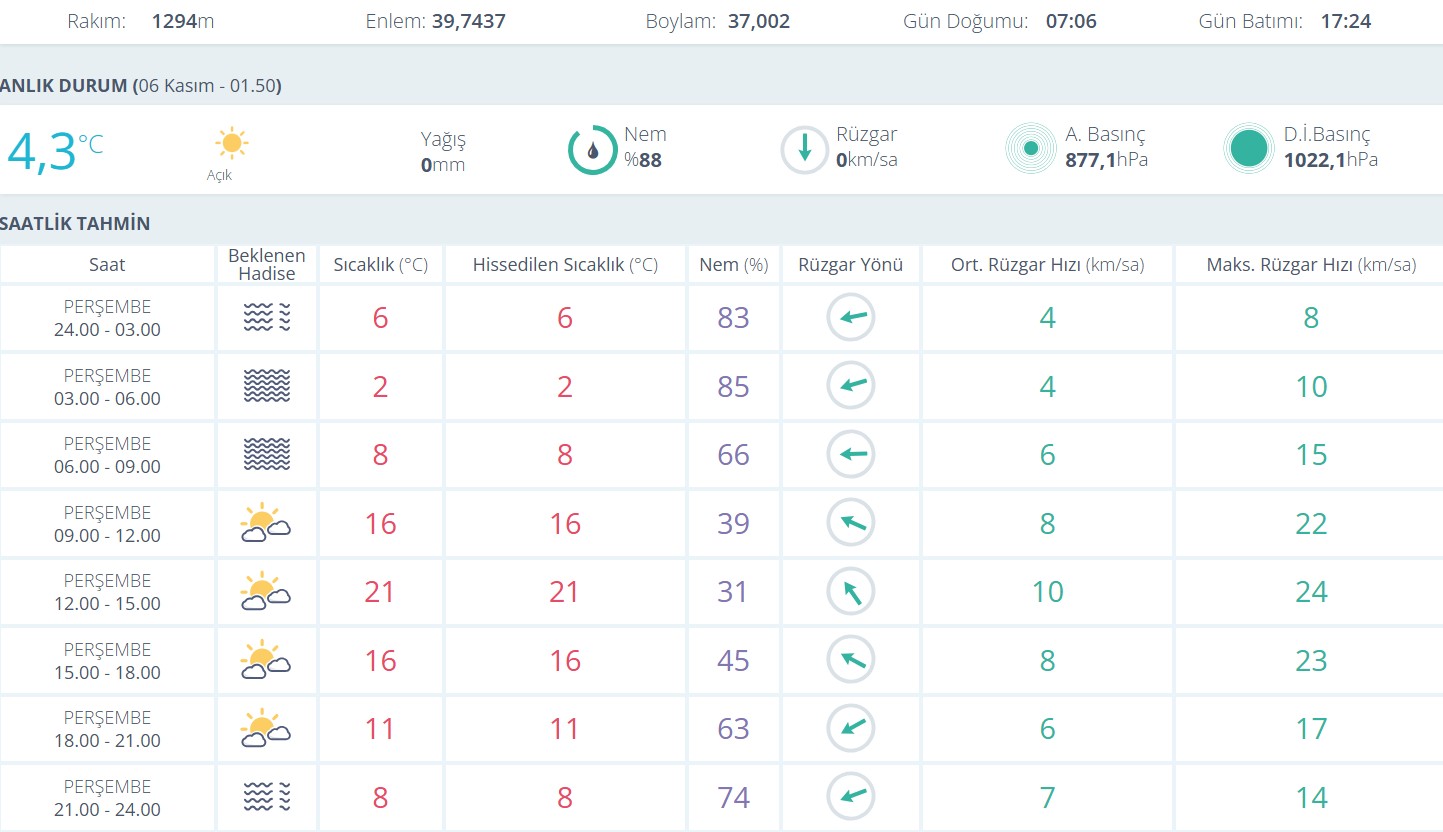The image size is (1443, 832).
Task: Click the partly cloudy icon for 15.00 - 18.00
Action: pos(265,660)
